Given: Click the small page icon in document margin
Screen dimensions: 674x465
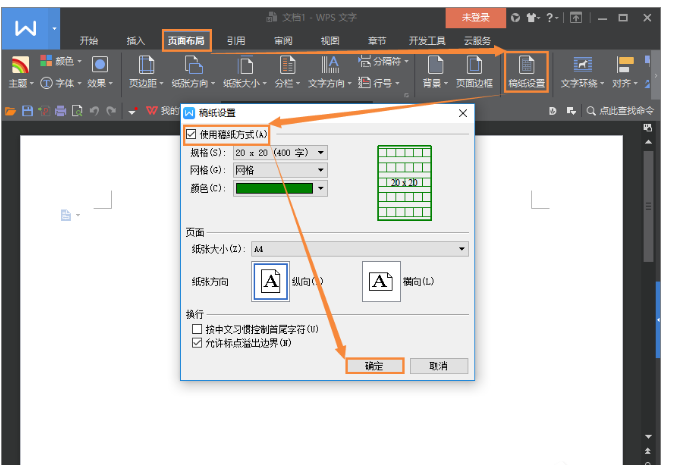Looking at the screenshot, I should tap(65, 215).
